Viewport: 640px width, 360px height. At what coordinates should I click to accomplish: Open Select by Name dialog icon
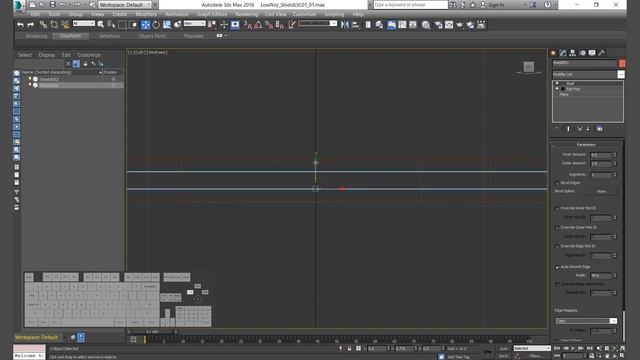coord(111,25)
